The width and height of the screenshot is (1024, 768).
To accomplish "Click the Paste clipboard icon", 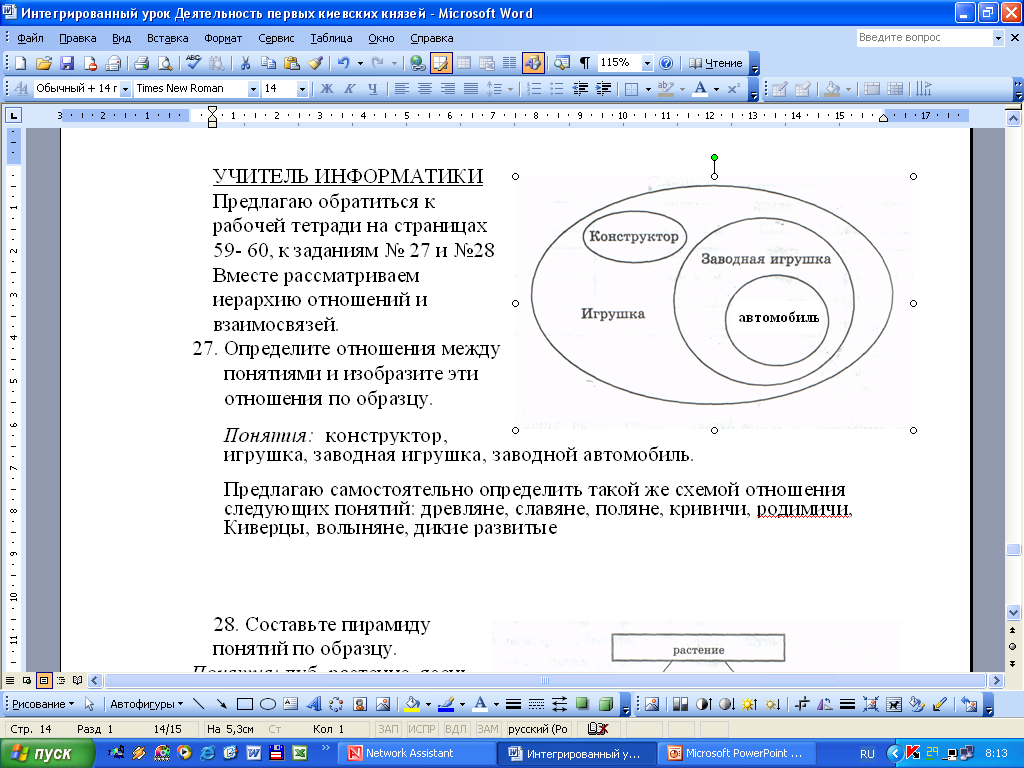I will (x=292, y=63).
